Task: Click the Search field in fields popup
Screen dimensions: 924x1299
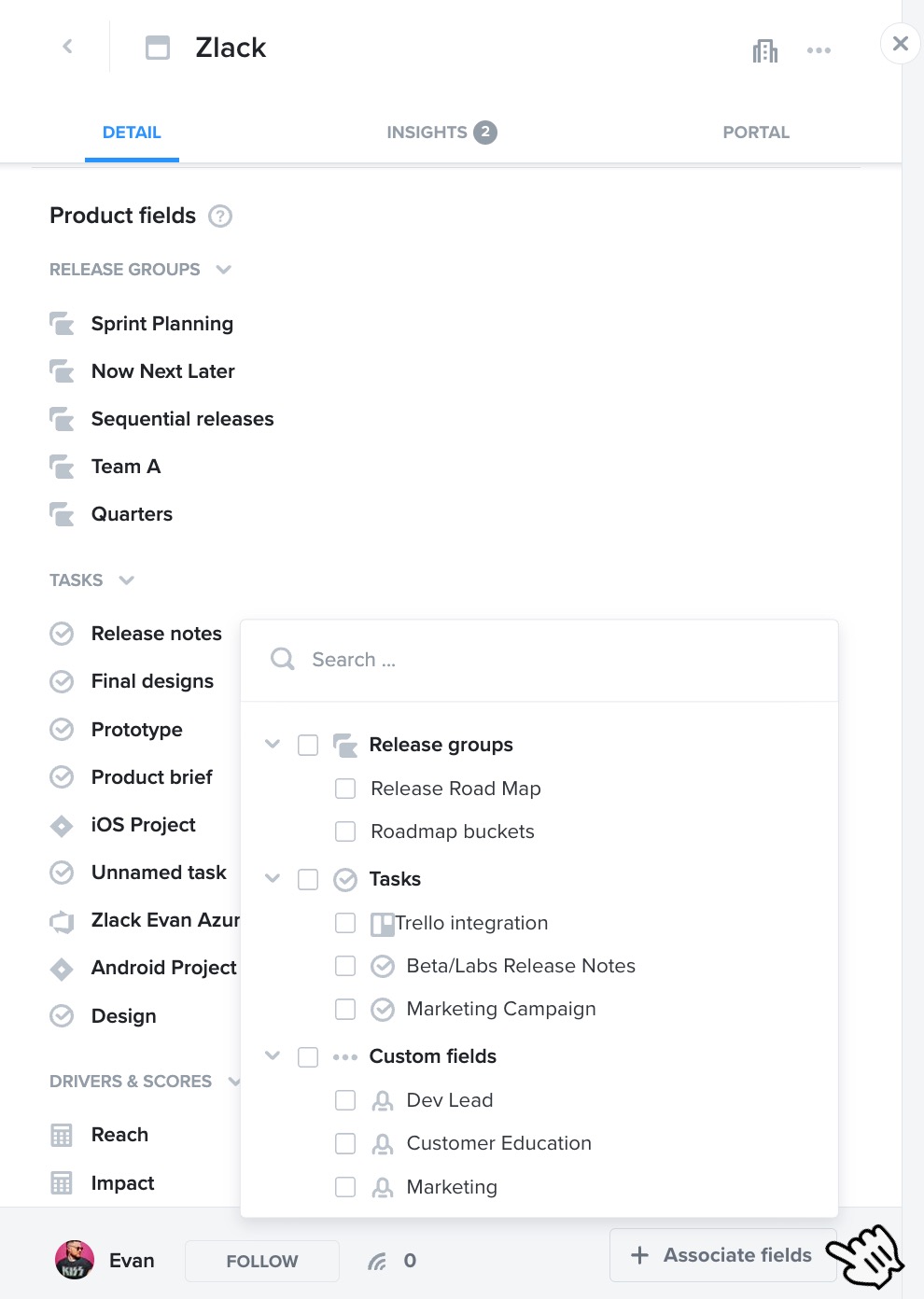Action: 539,660
